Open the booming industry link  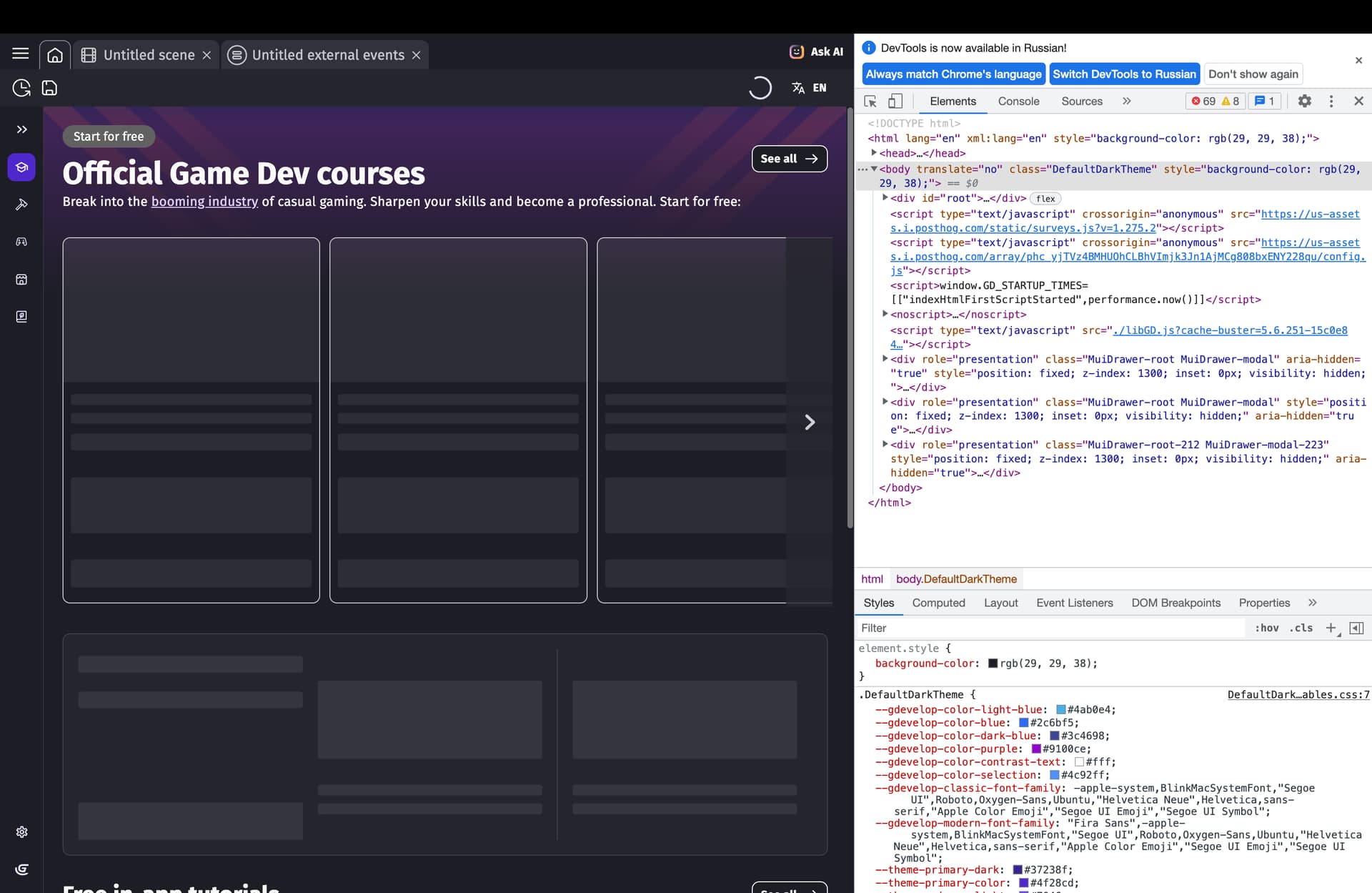[x=204, y=202]
